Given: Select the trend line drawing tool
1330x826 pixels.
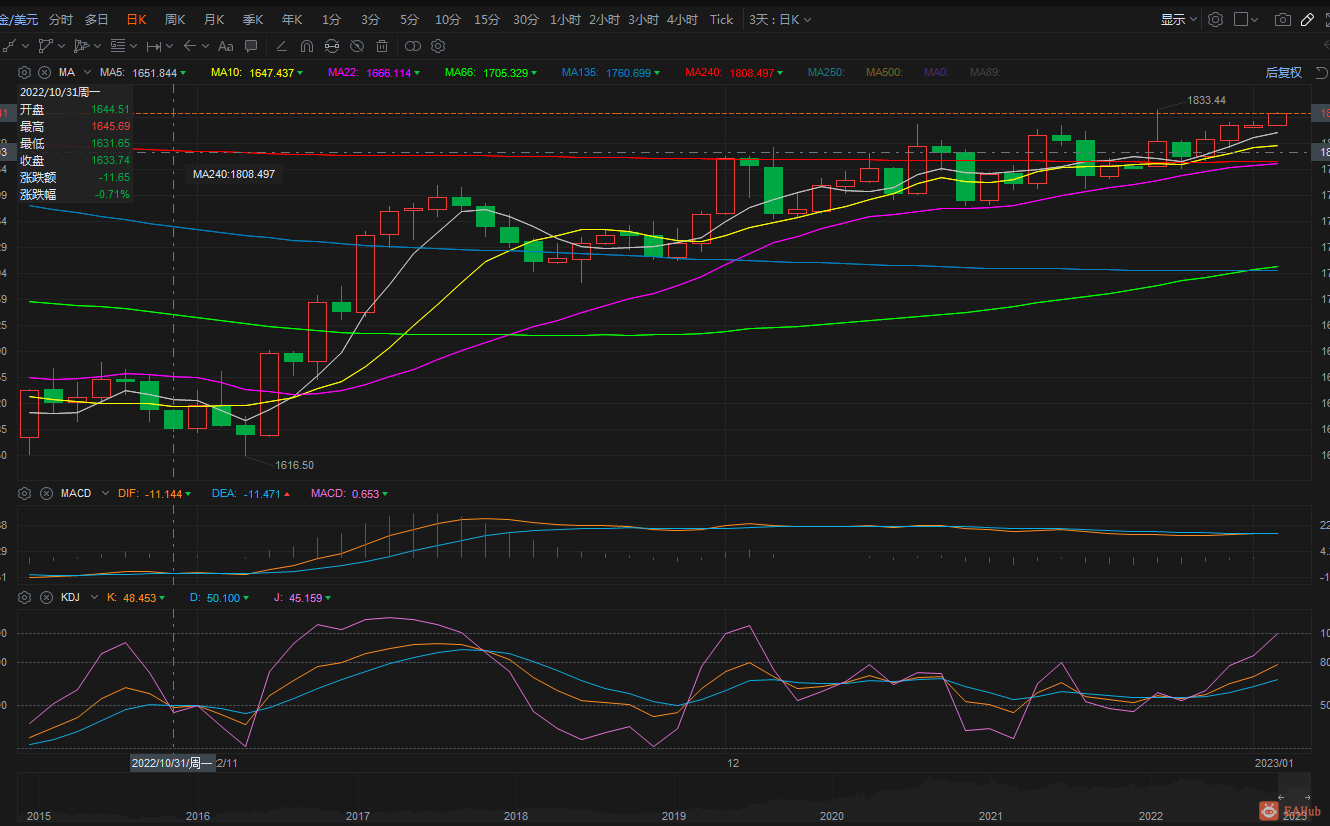Looking at the screenshot, I should click(x=9, y=46).
